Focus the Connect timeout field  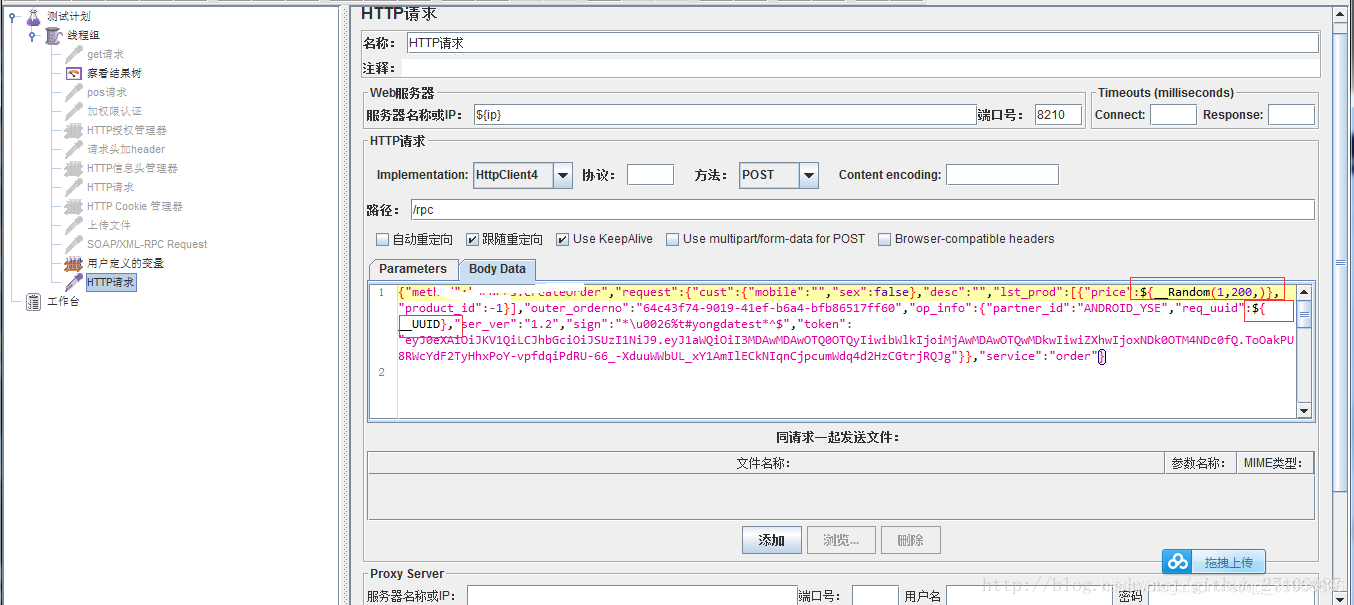1173,115
